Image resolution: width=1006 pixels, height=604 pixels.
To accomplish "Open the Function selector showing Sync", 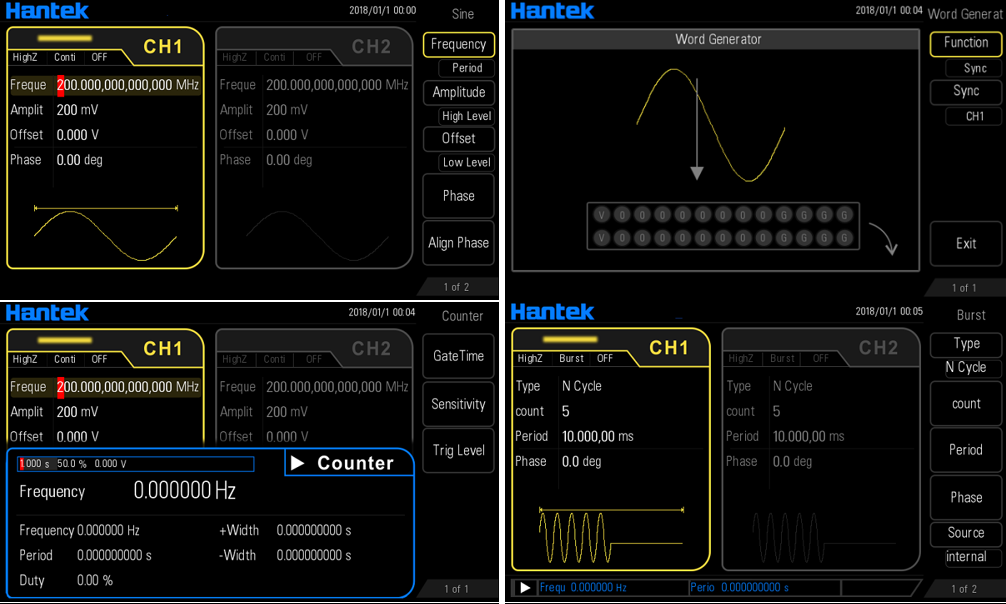I will tap(965, 55).
